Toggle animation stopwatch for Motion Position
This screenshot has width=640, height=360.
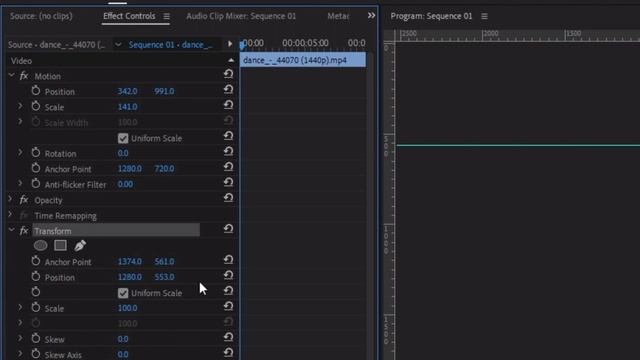36,91
